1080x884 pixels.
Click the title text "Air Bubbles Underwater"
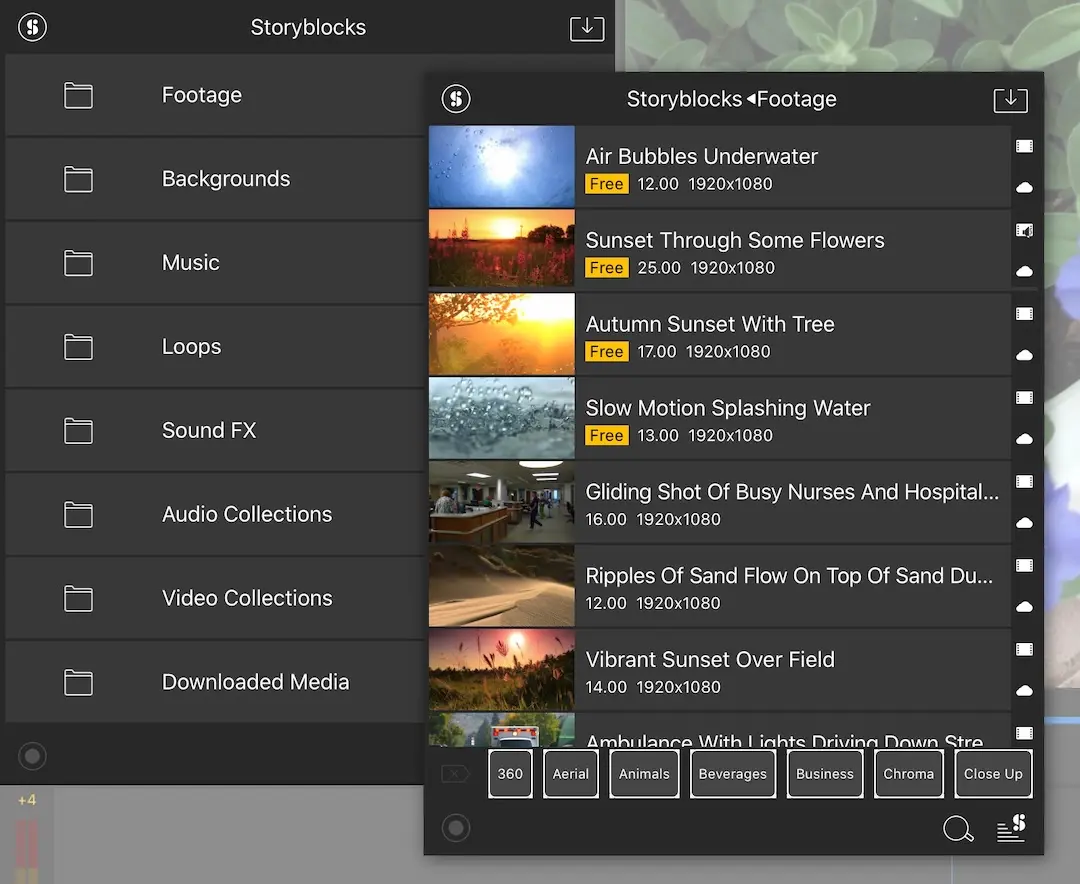[x=701, y=156]
